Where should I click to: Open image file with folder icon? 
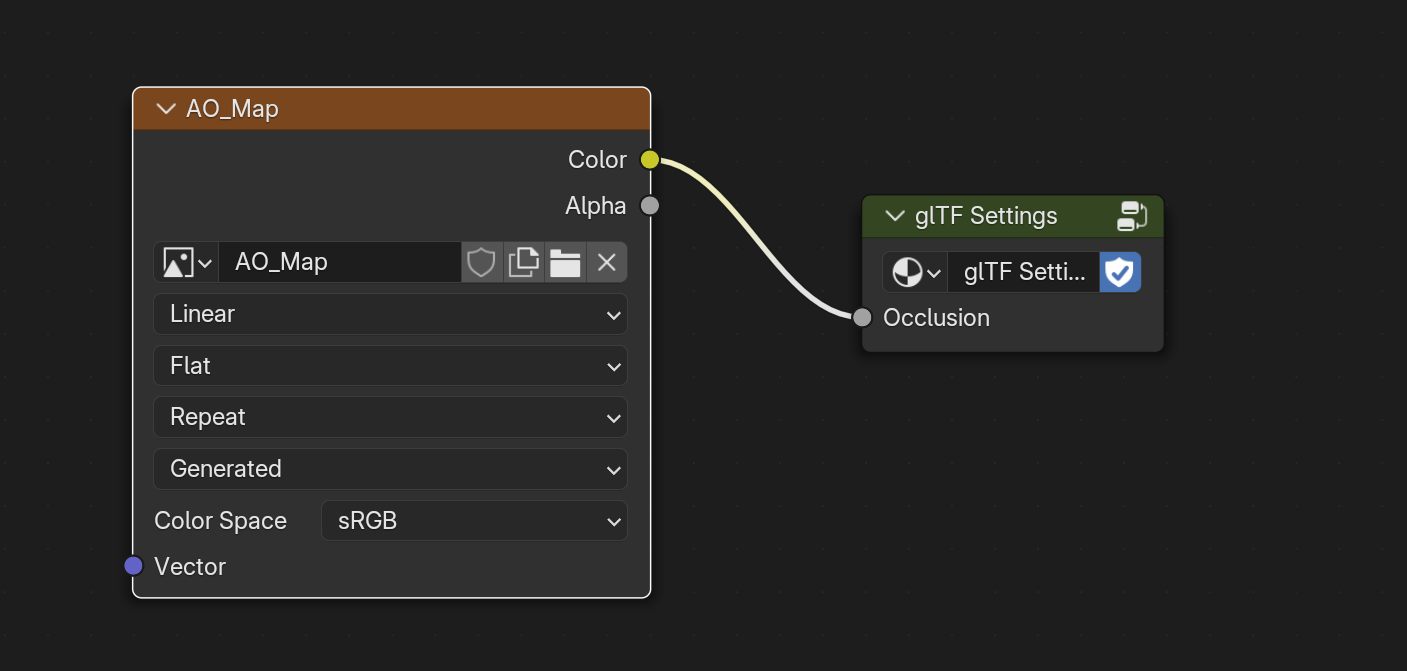click(x=565, y=262)
